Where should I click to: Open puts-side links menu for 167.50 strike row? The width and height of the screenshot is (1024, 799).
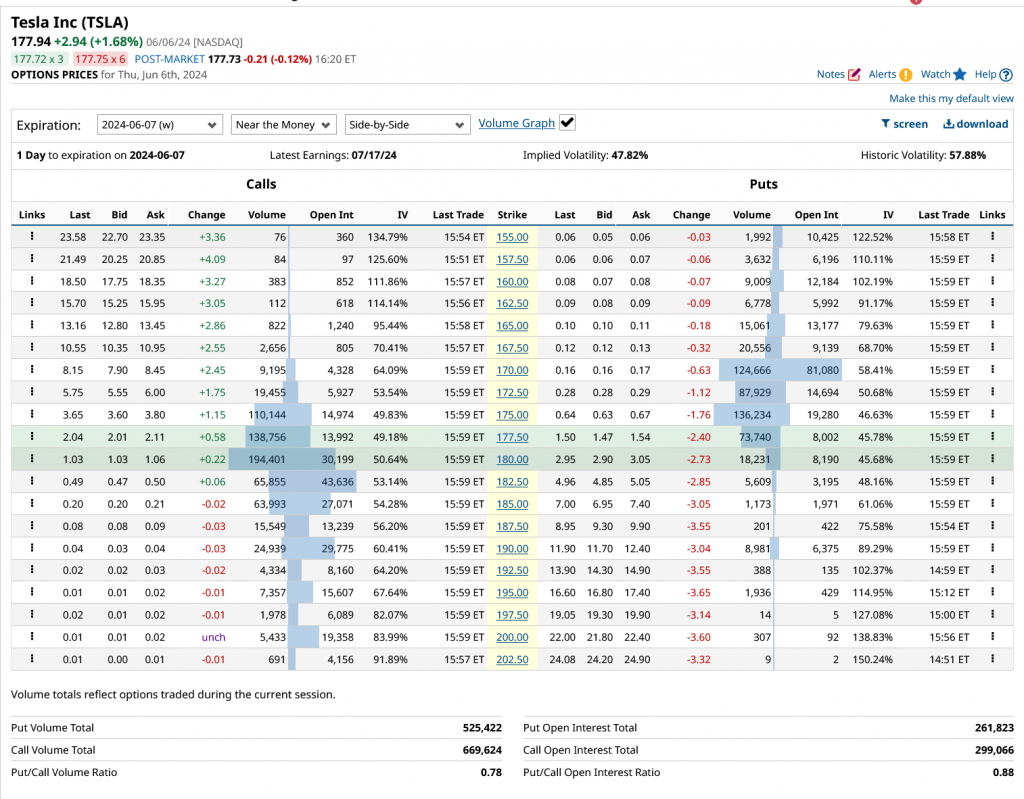tap(993, 347)
